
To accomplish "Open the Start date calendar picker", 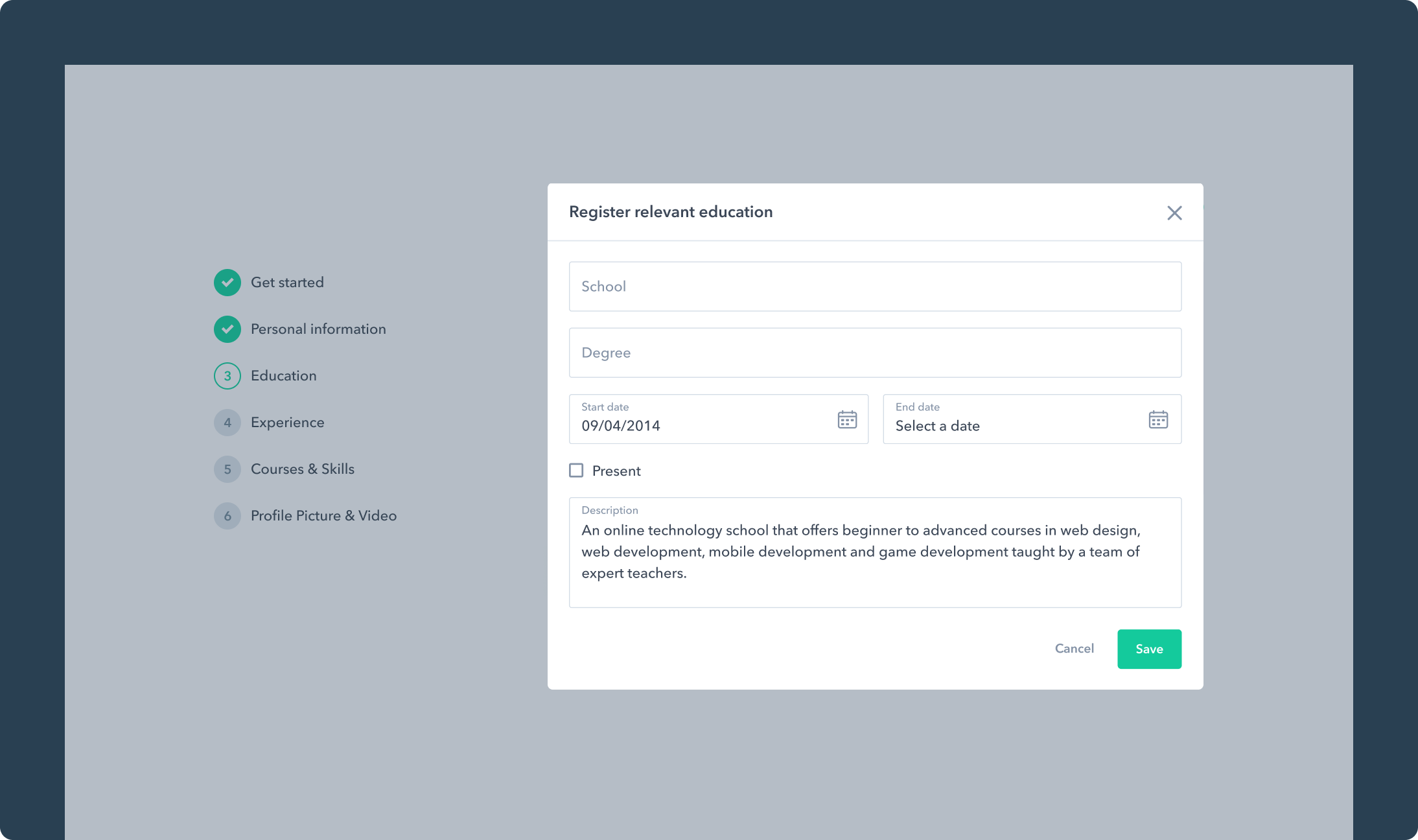I will (x=846, y=419).
